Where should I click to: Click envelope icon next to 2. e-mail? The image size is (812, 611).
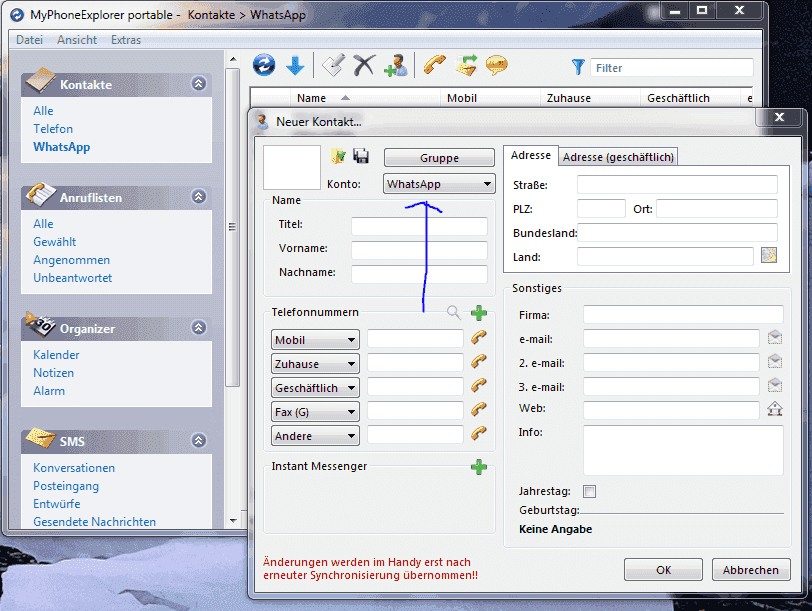pyautogui.click(x=775, y=361)
